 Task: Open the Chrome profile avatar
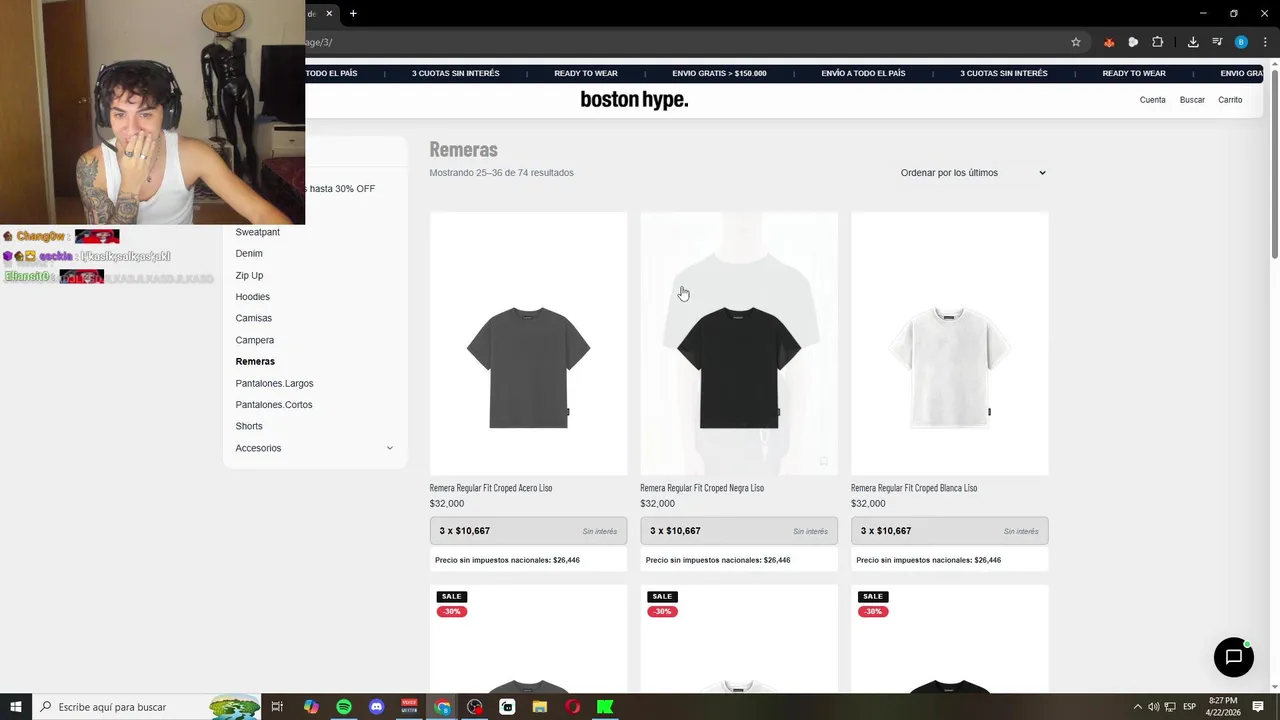[1241, 42]
